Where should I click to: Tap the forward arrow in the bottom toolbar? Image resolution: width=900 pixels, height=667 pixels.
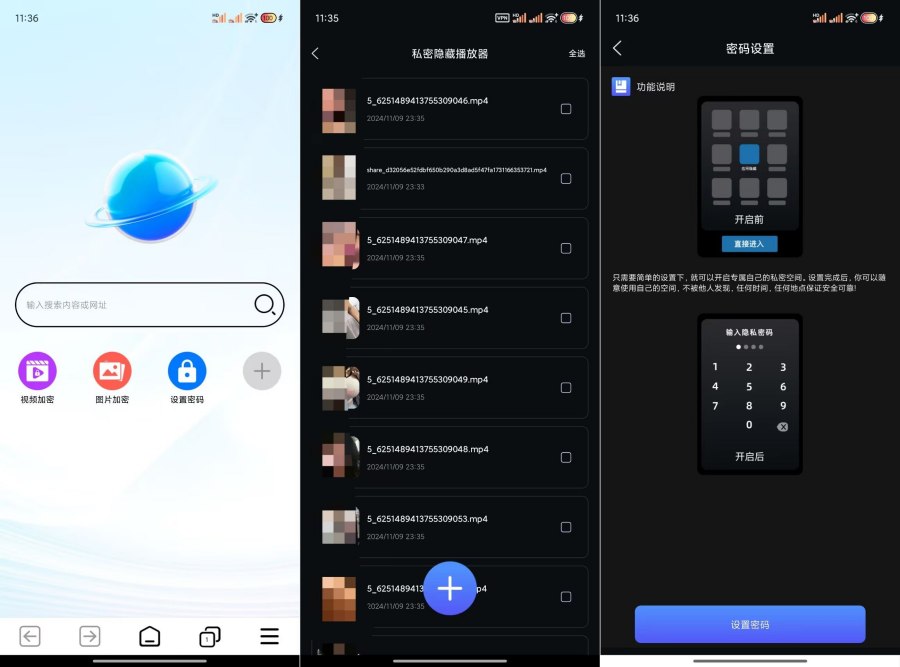click(89, 636)
